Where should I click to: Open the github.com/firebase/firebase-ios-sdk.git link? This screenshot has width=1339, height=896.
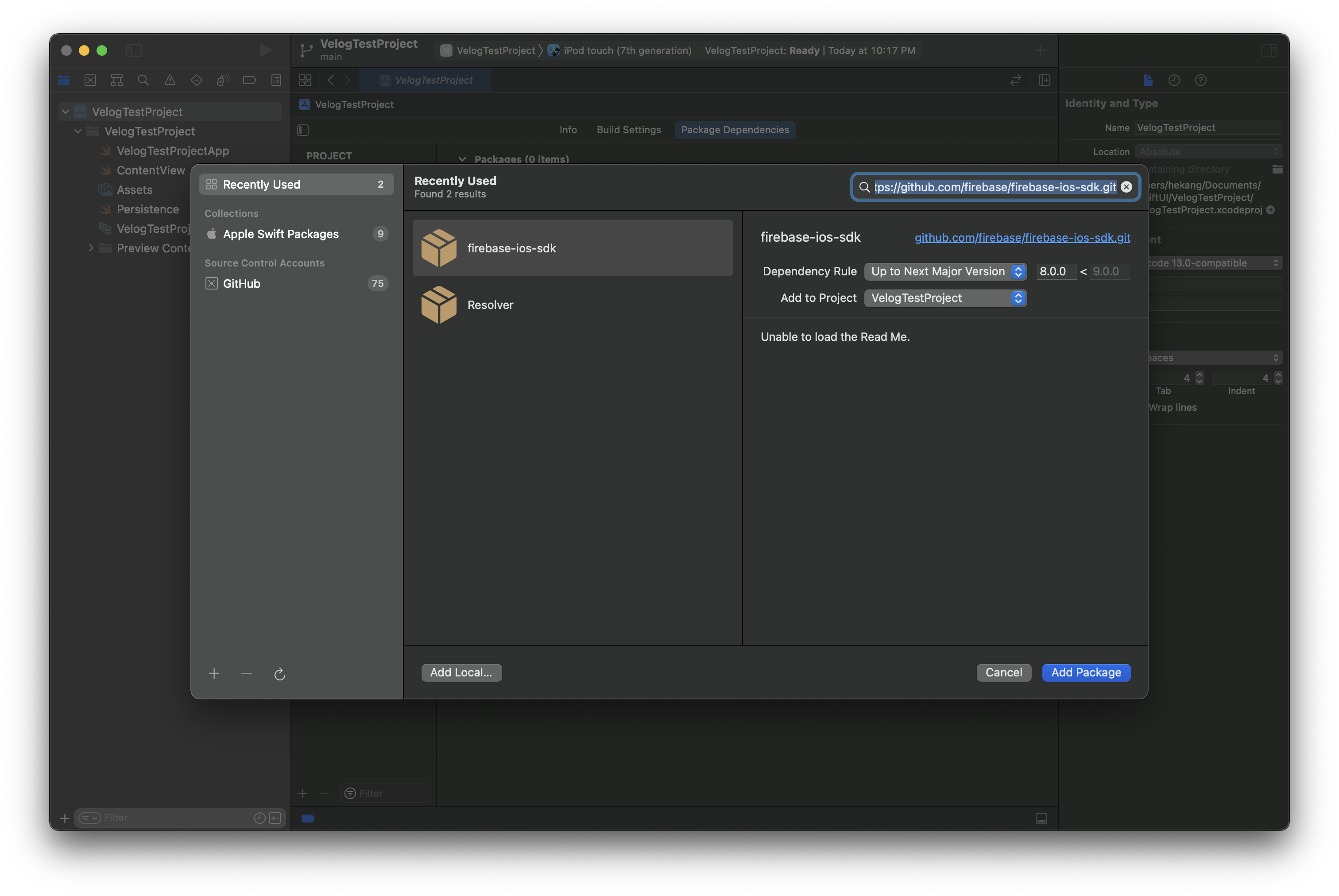click(1022, 238)
